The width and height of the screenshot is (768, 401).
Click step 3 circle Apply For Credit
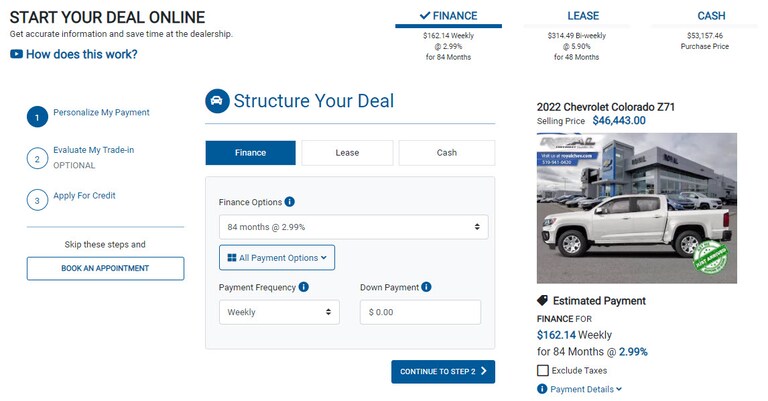click(37, 199)
